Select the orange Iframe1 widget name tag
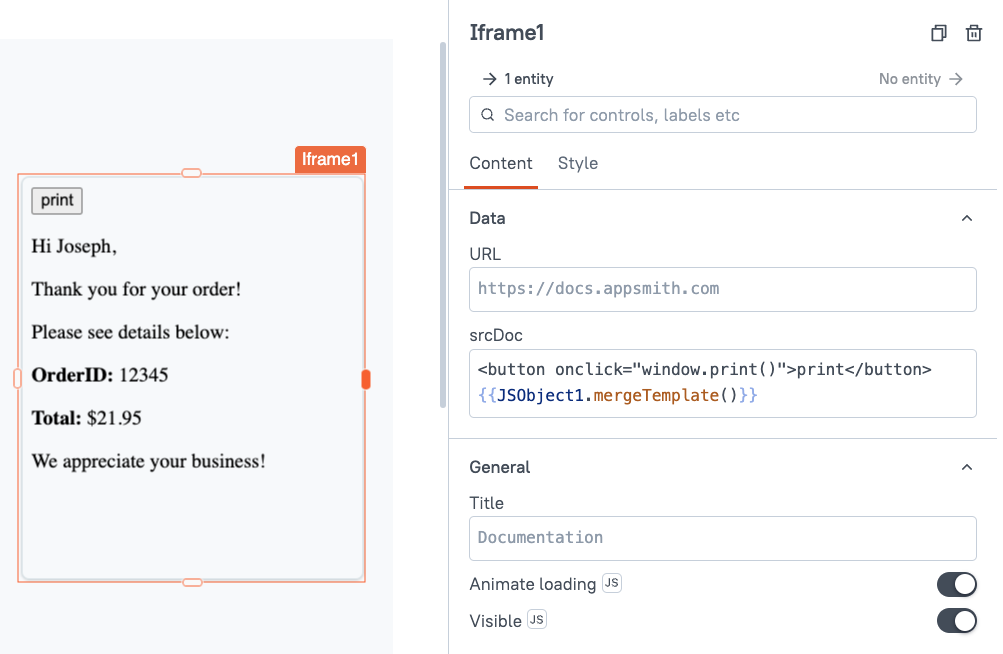Screen dimensions: 1003x654 tap(330, 158)
